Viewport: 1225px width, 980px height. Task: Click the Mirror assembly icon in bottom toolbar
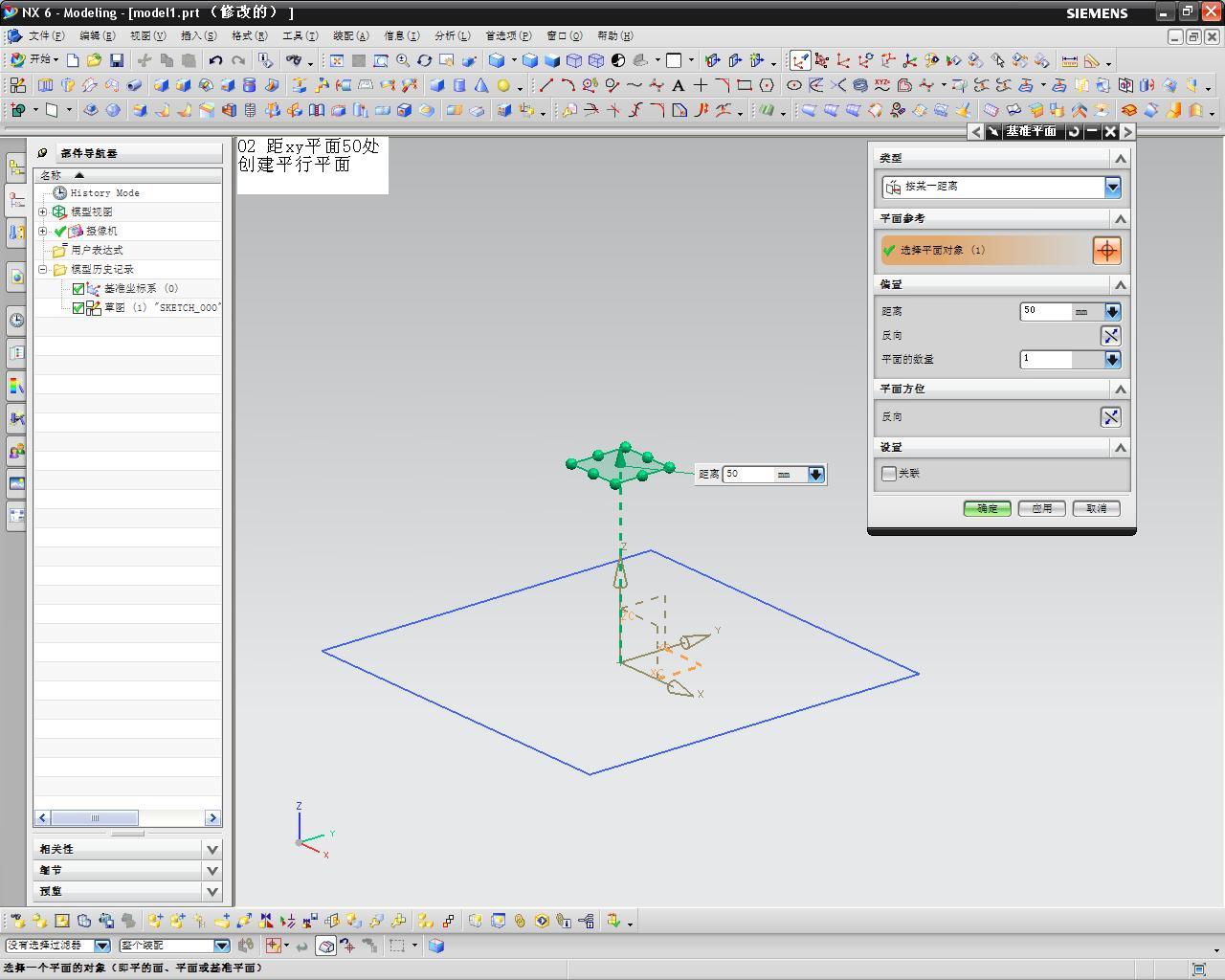pyautogui.click(x=266, y=921)
